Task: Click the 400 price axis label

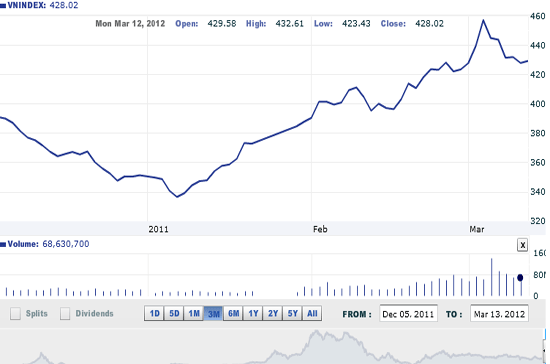Action: click(x=538, y=104)
